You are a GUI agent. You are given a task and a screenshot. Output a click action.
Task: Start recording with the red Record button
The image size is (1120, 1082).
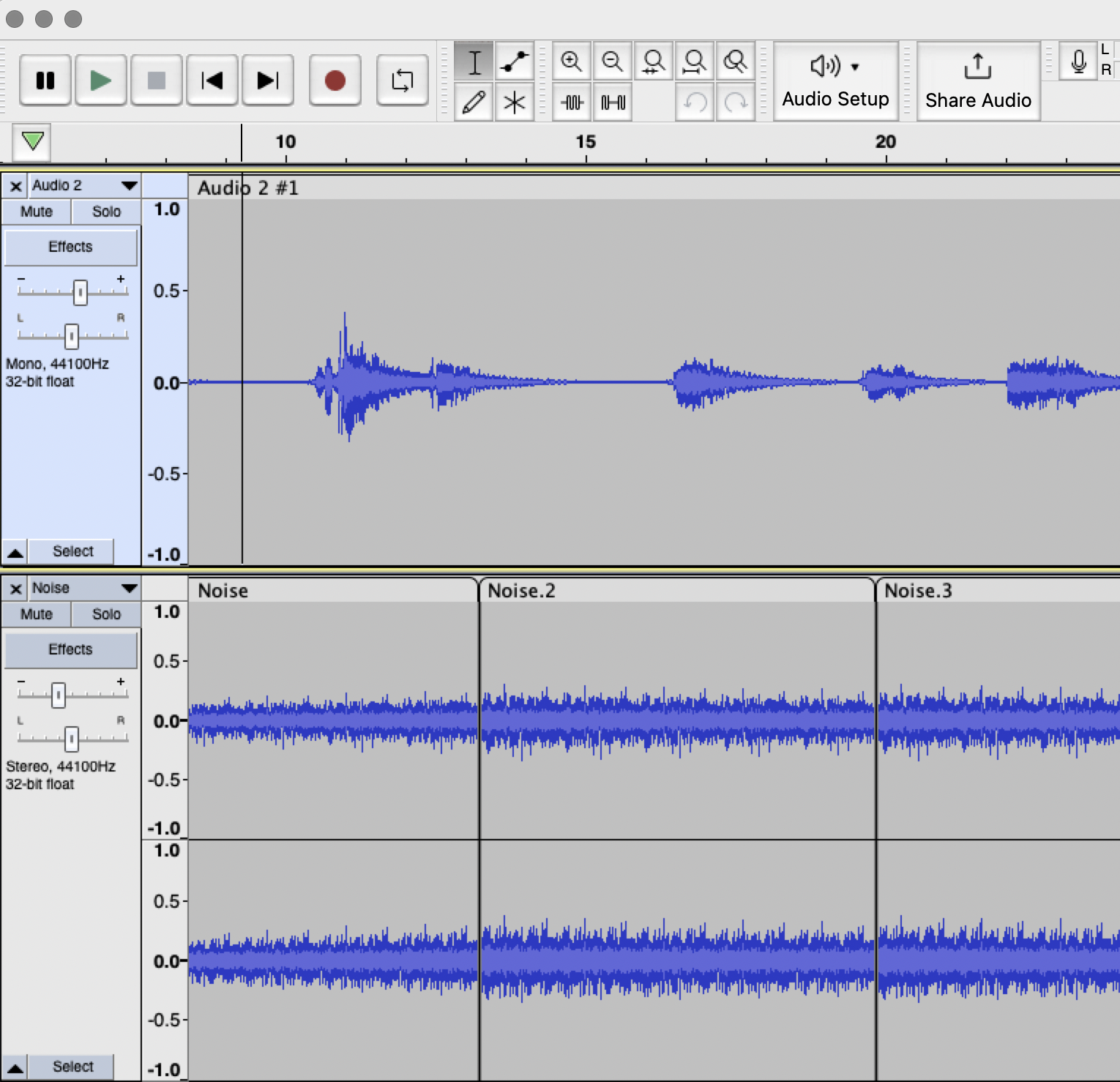coord(335,81)
